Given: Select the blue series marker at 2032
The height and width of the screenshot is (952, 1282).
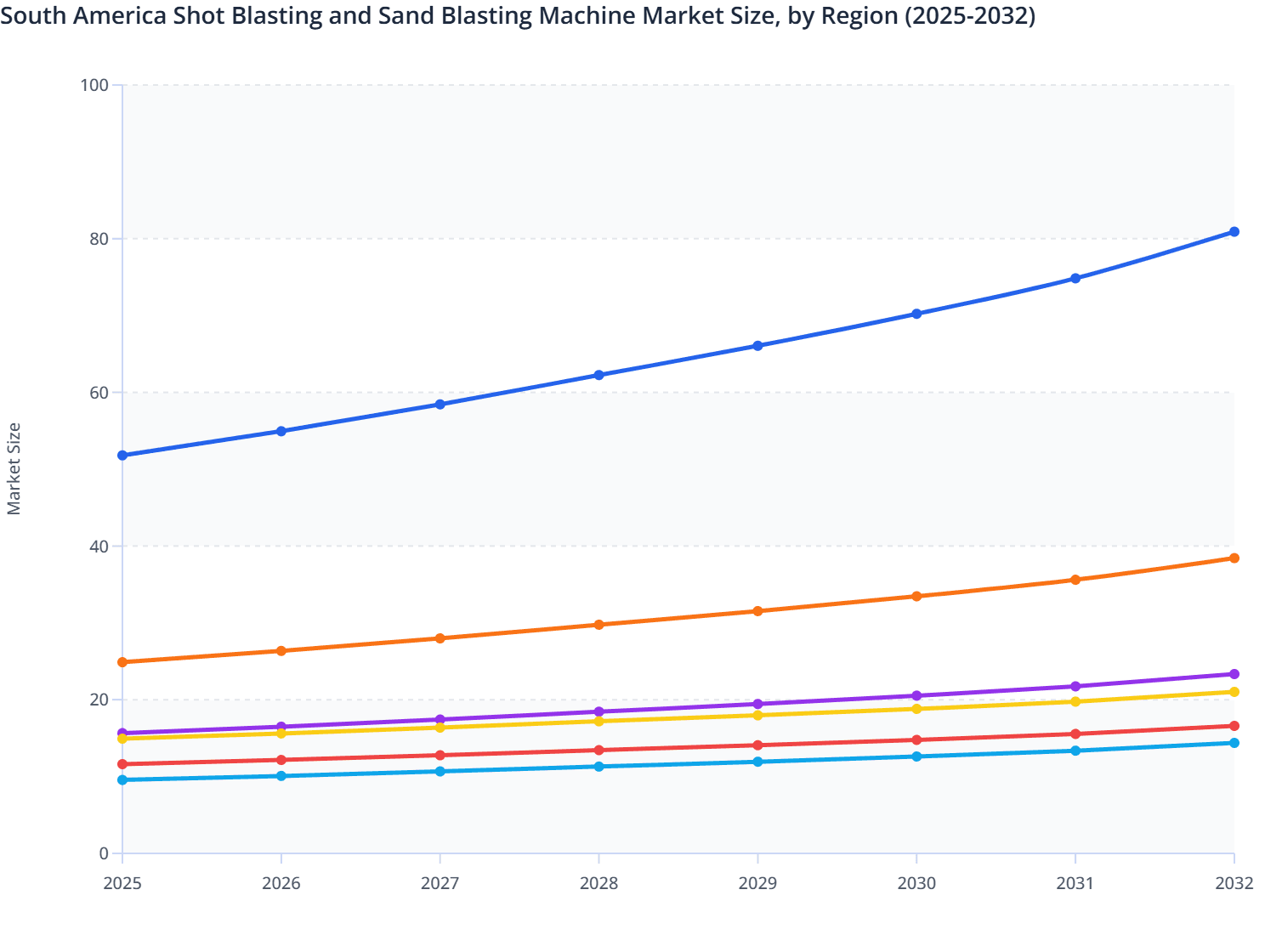Looking at the screenshot, I should tap(1234, 230).
